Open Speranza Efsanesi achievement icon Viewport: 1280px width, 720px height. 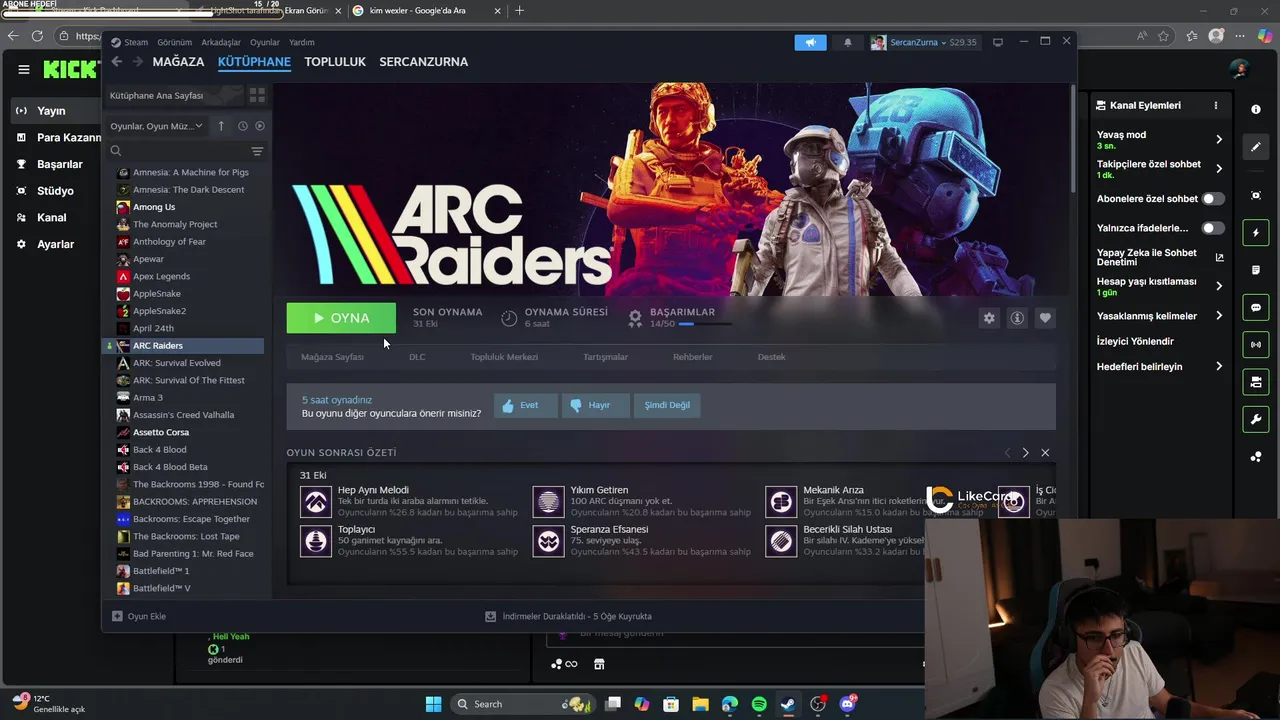click(x=549, y=541)
